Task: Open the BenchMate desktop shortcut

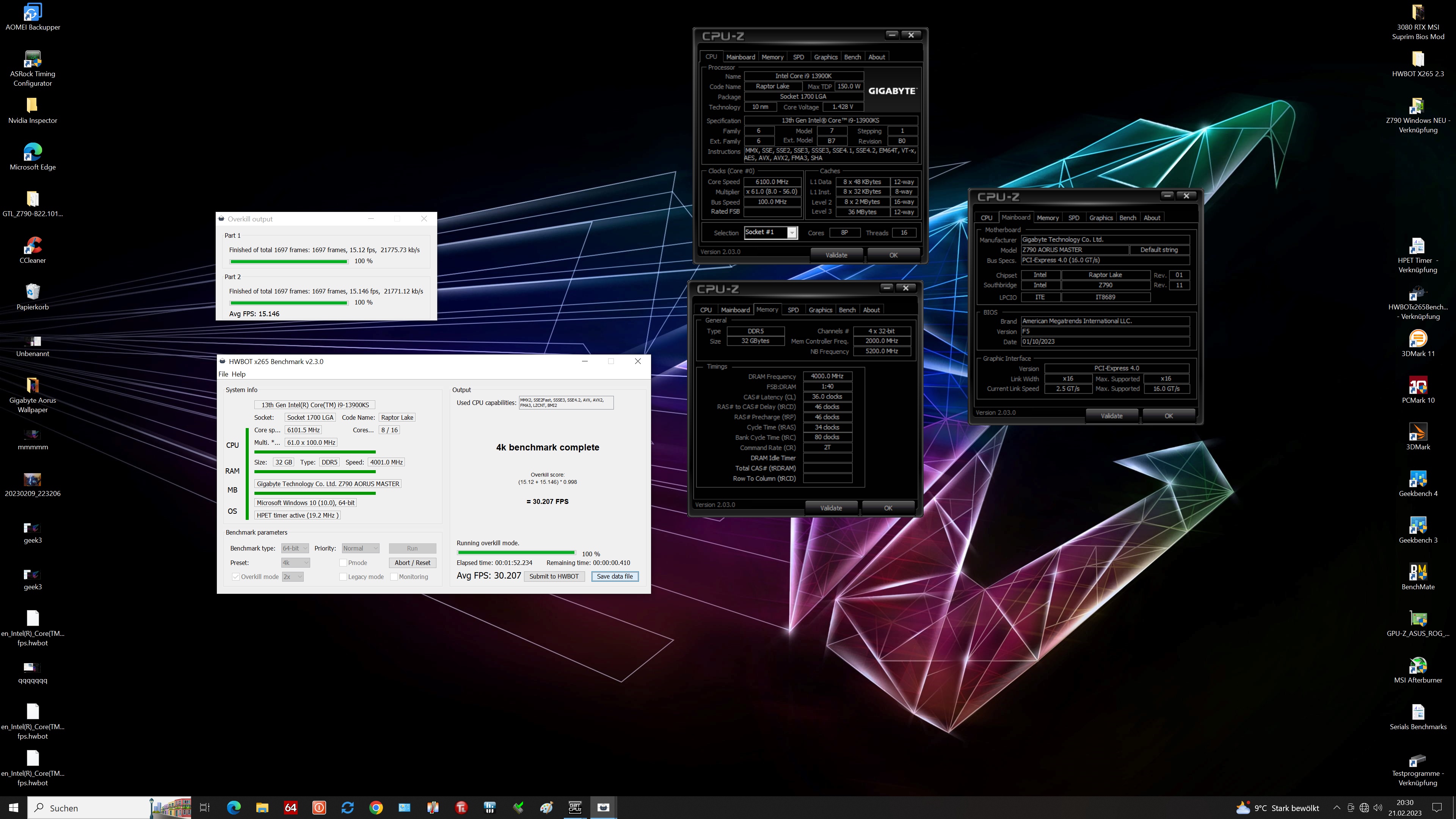Action: 1418,576
